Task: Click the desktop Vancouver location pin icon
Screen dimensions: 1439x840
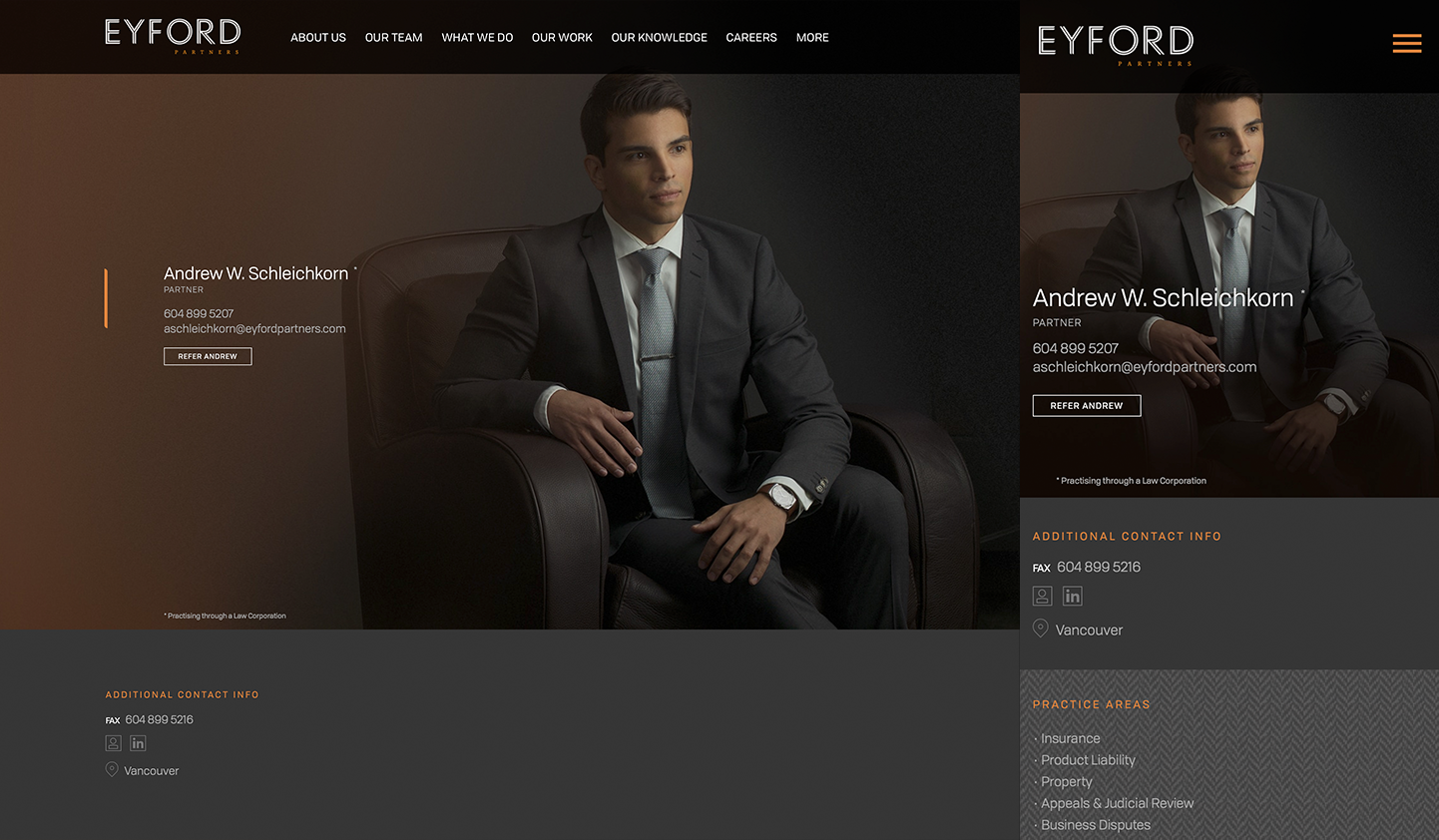Action: [x=112, y=769]
